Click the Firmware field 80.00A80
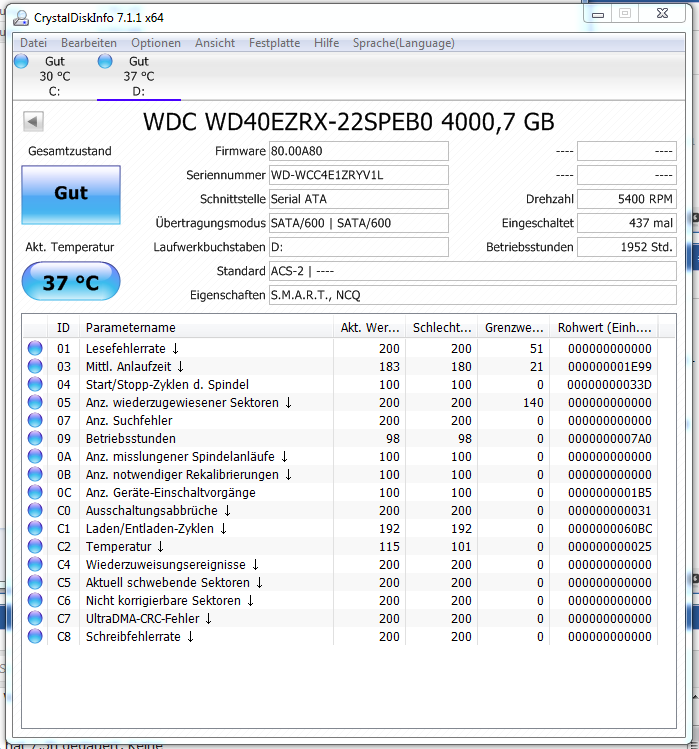 pyautogui.click(x=359, y=151)
